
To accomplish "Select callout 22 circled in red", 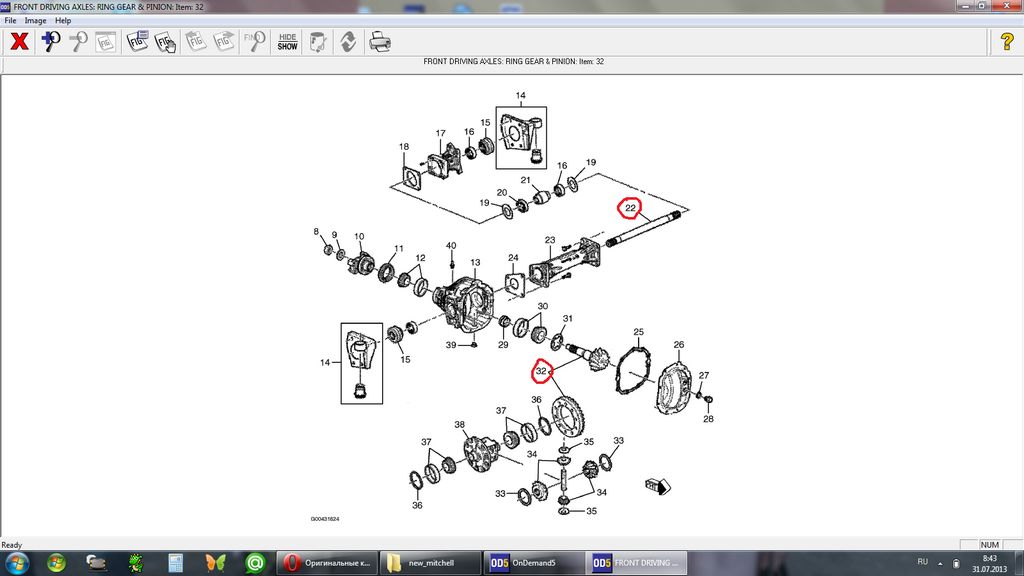I will coord(631,208).
